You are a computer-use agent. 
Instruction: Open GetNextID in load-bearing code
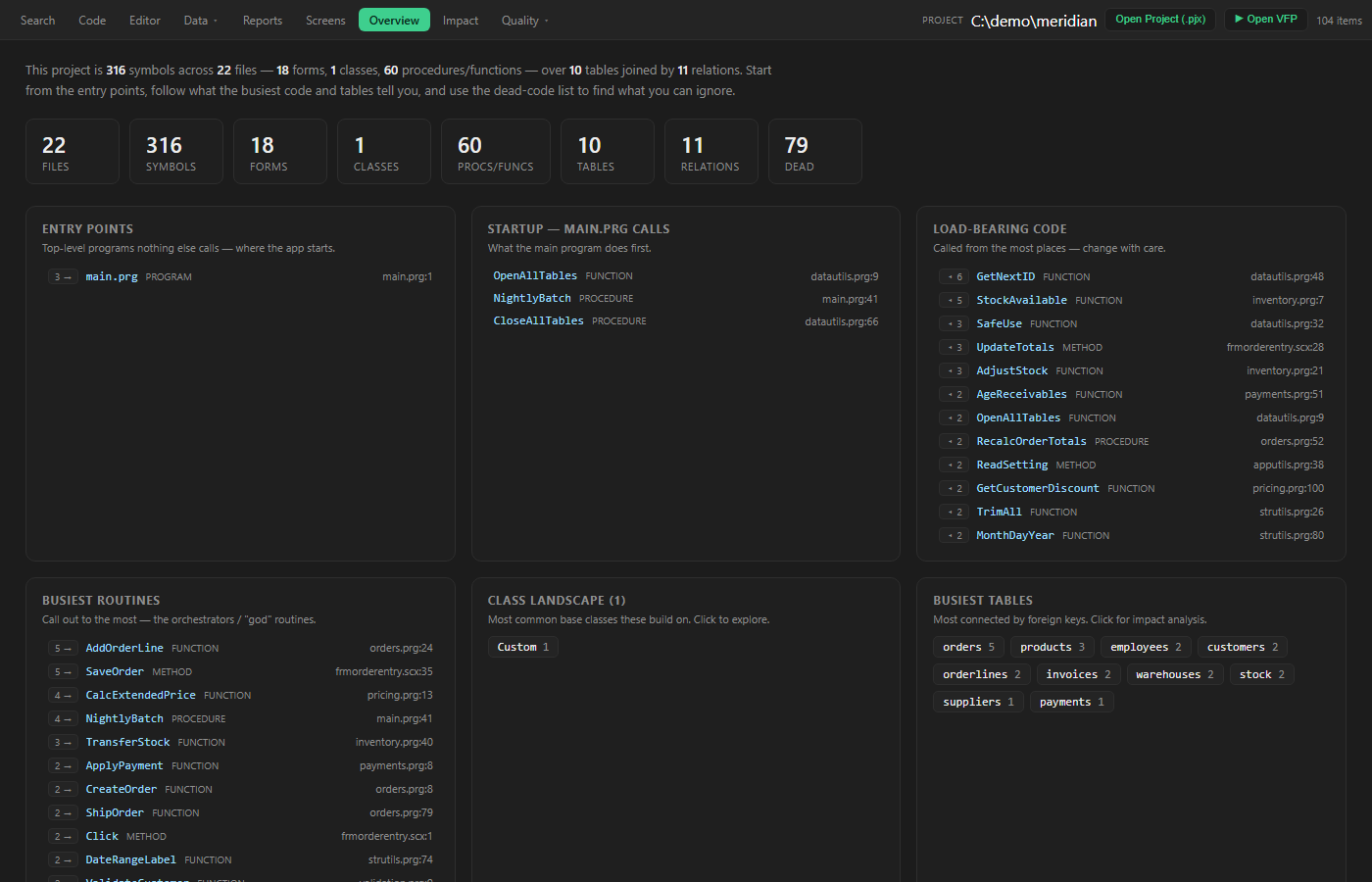point(1131,276)
